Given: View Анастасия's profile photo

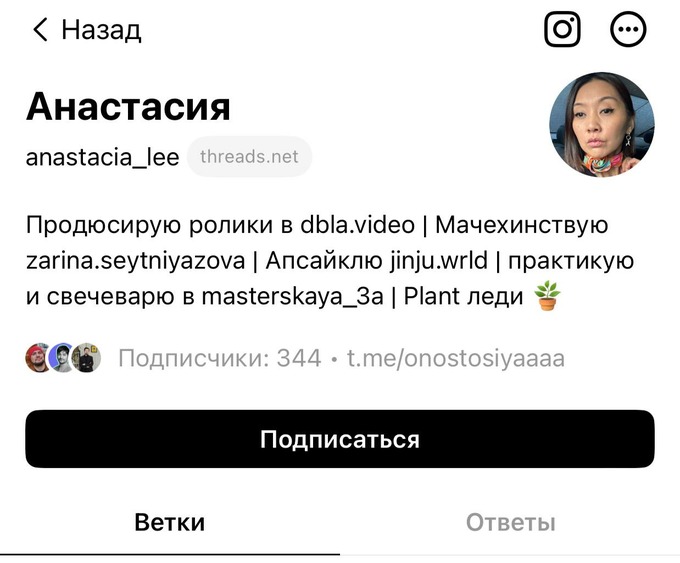Looking at the screenshot, I should point(602,124).
